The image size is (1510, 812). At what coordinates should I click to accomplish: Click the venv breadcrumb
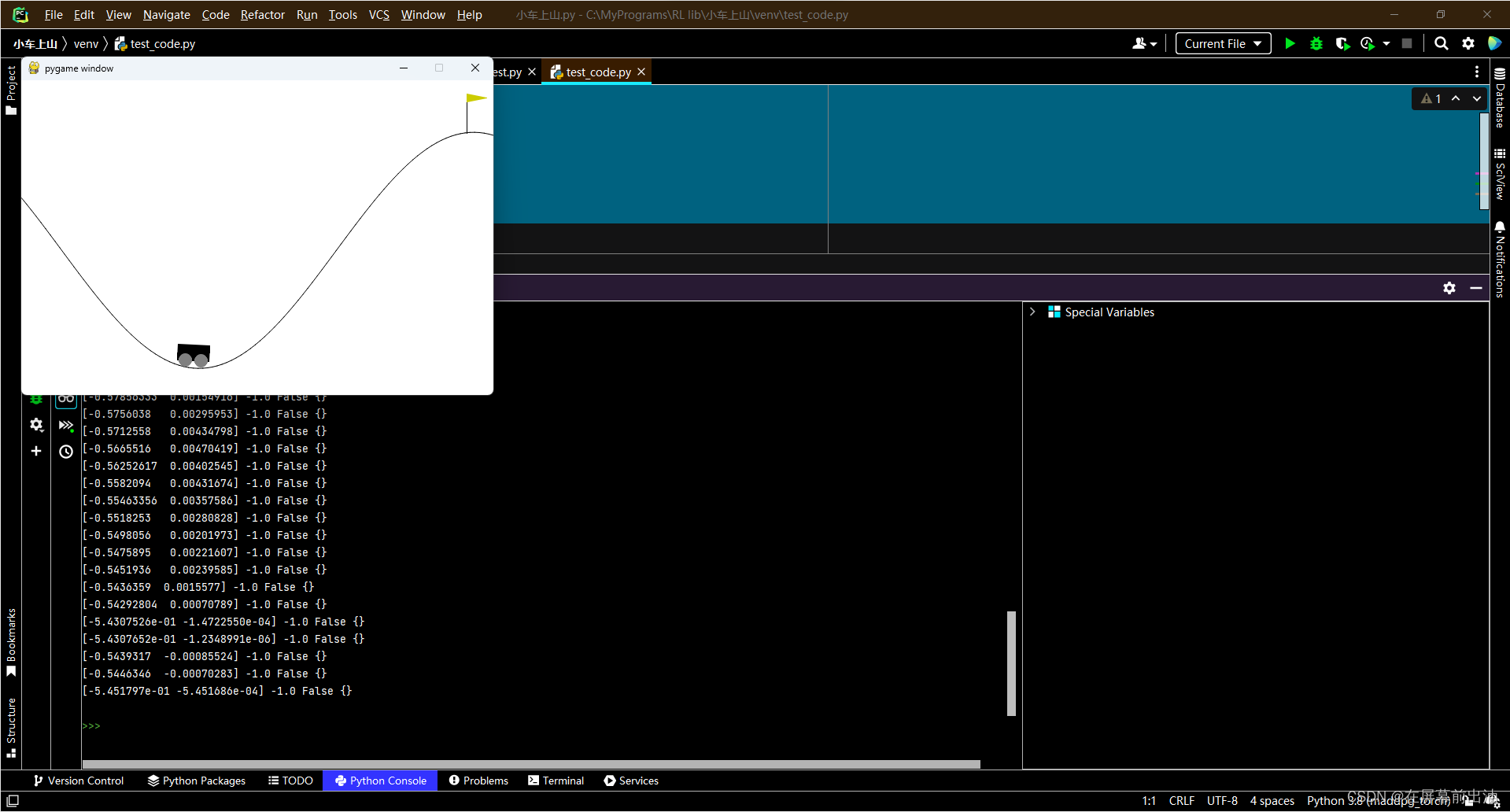[86, 43]
